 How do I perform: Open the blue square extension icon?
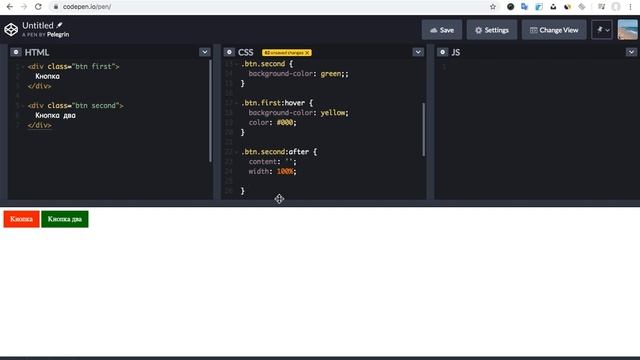(x=539, y=7)
